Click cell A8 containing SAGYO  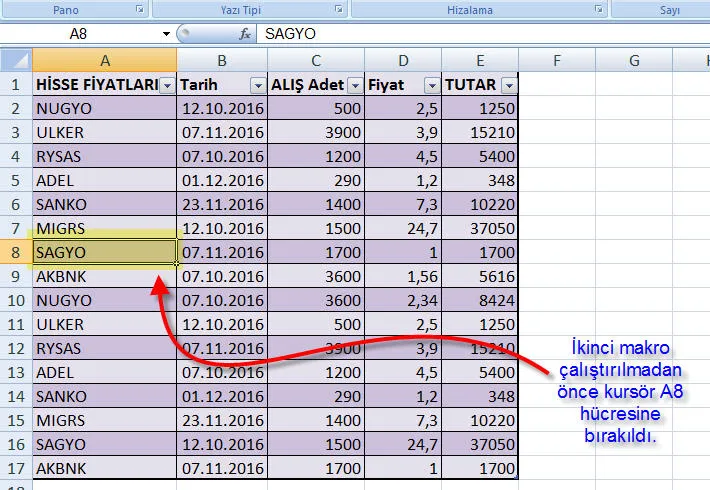(105, 253)
